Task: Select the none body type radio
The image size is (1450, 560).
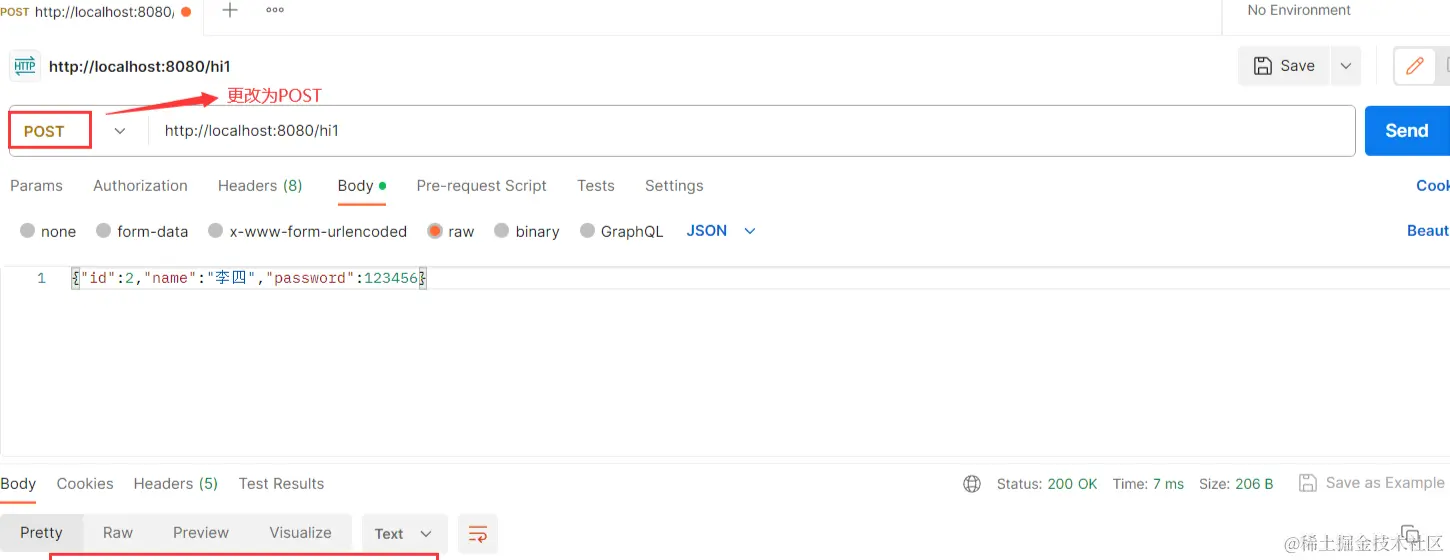Action: [x=28, y=231]
